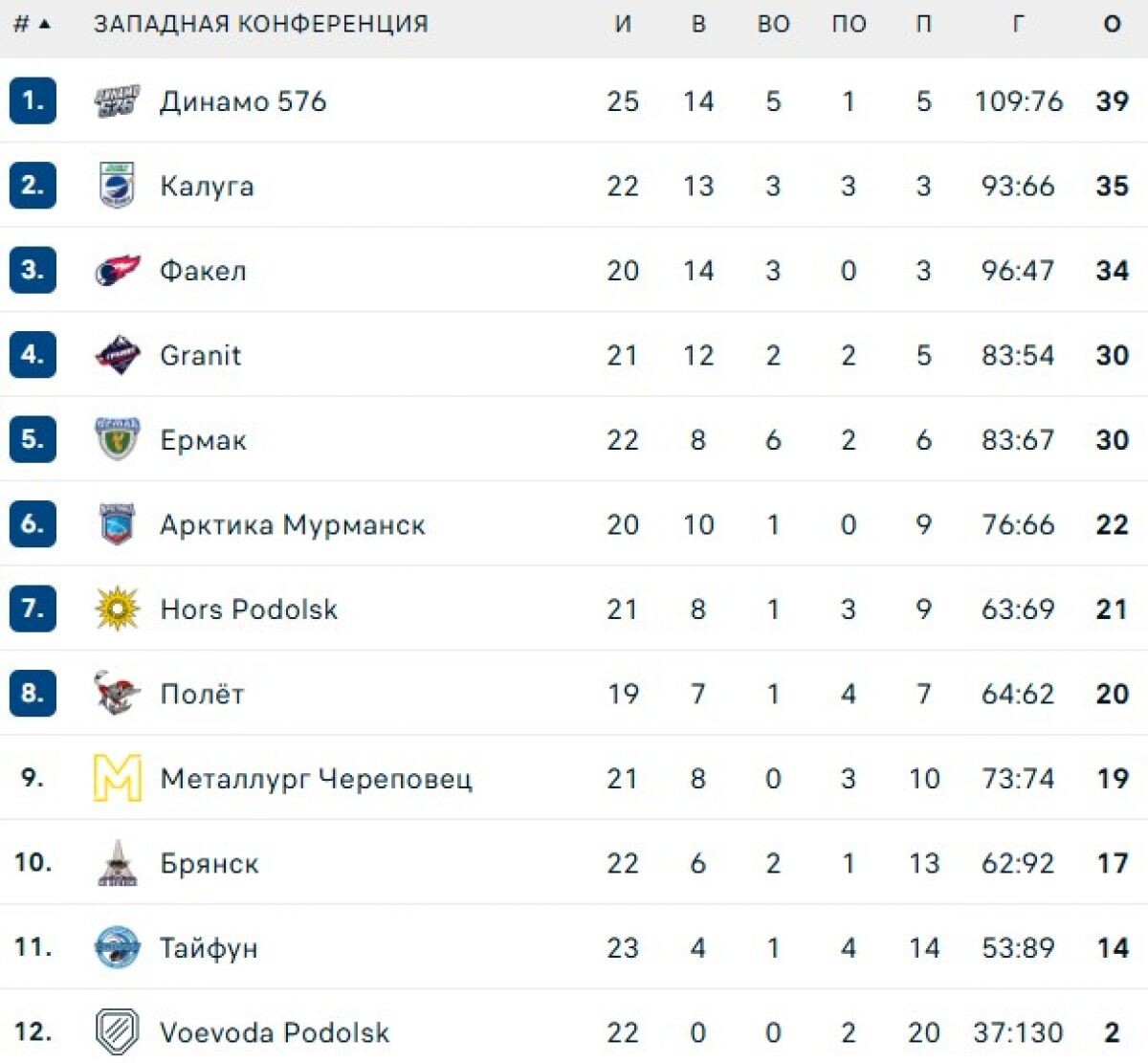Click the Динамо 576 team logo
This screenshot has width=1148, height=1063.
pos(118,101)
